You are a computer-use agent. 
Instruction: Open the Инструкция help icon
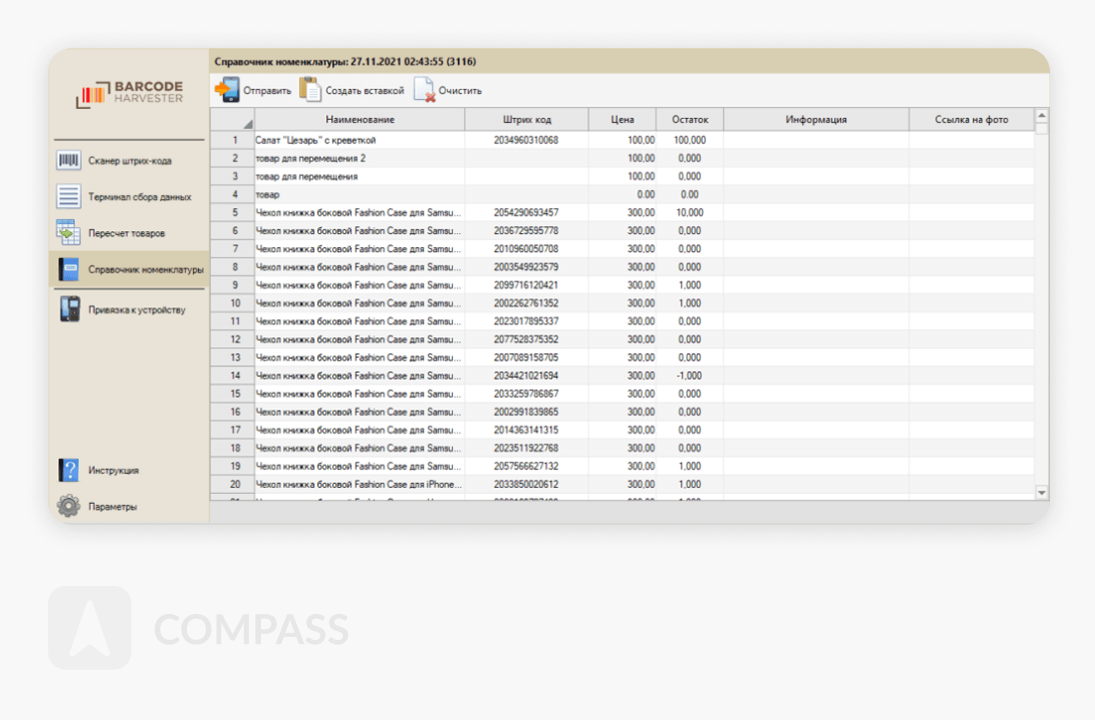point(68,470)
